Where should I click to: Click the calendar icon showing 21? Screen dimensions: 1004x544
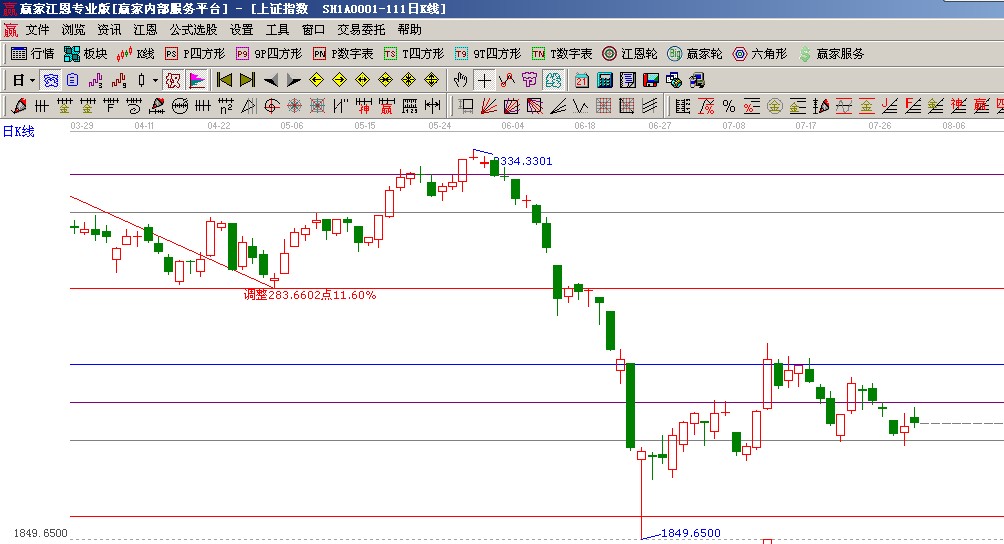[x=582, y=80]
